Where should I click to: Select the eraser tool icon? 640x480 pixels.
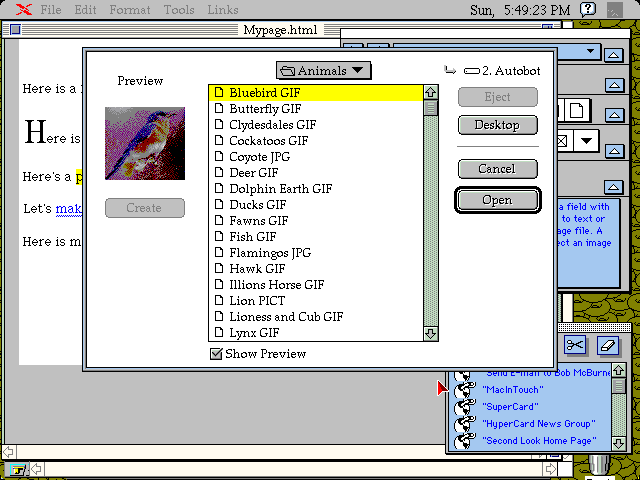click(608, 345)
